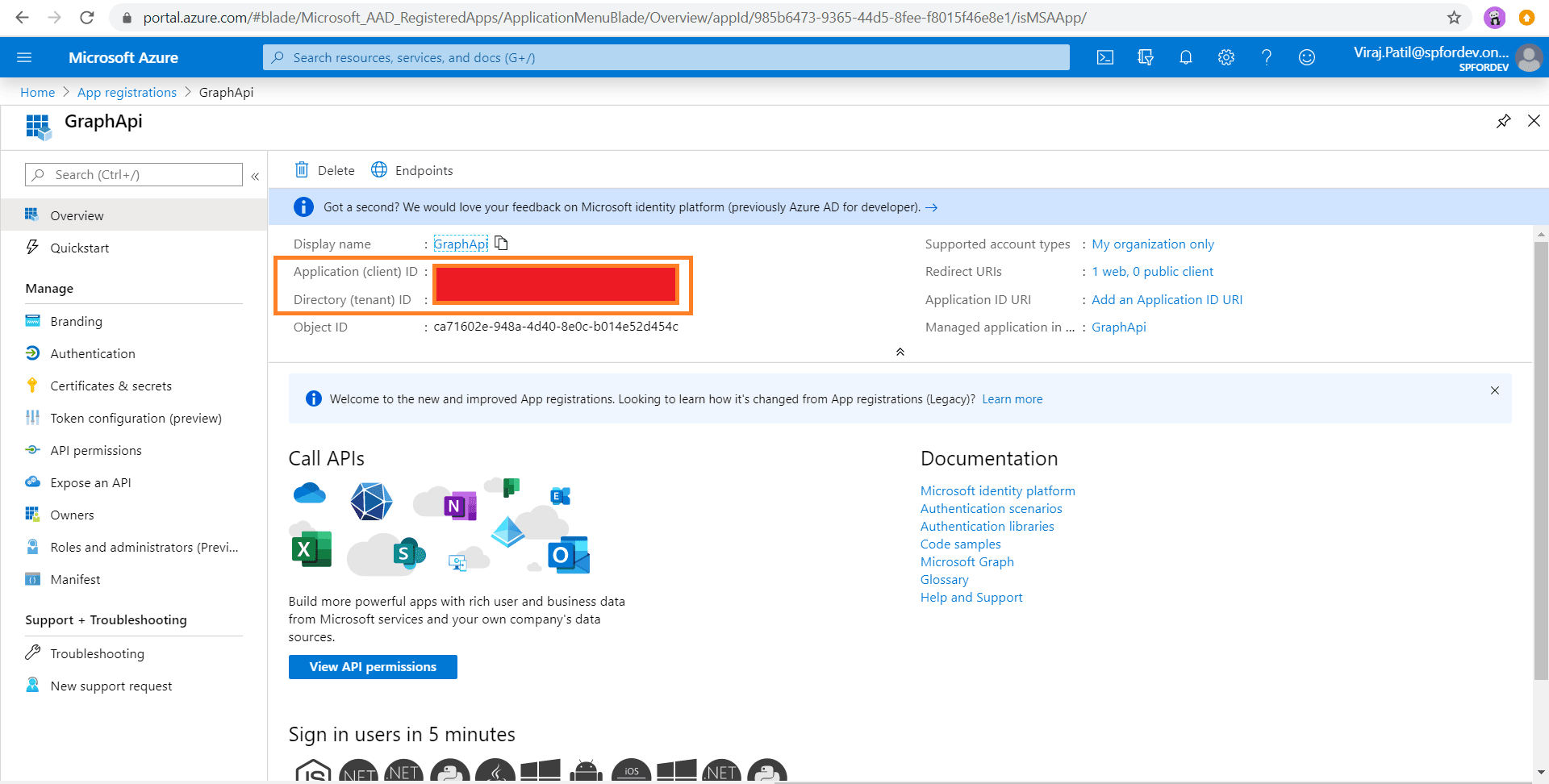Screen dimensions: 1549x784
Task: Follow the Home breadcrumb link
Action: click(38, 92)
